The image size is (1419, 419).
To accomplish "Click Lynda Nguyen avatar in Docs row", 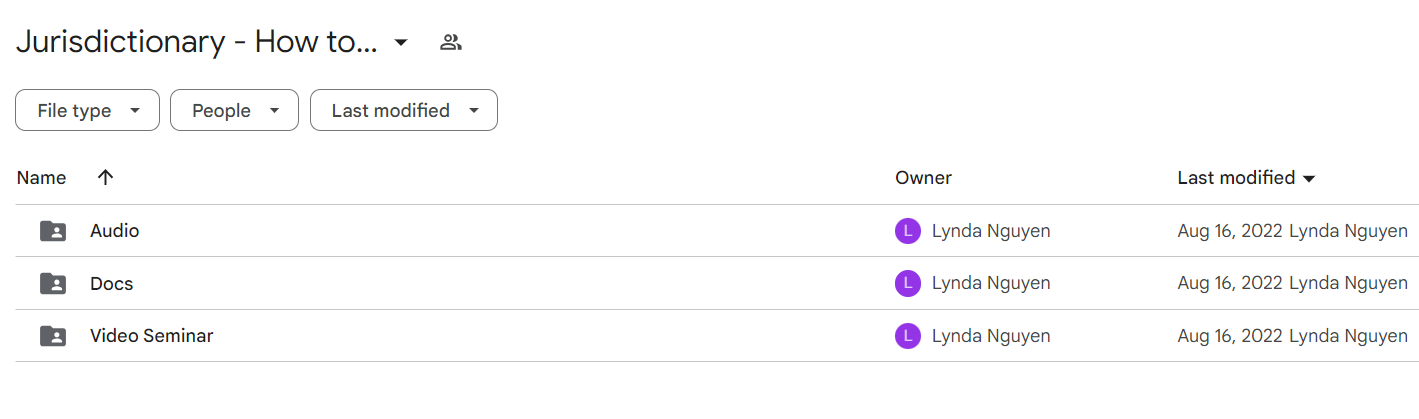I will [x=907, y=284].
